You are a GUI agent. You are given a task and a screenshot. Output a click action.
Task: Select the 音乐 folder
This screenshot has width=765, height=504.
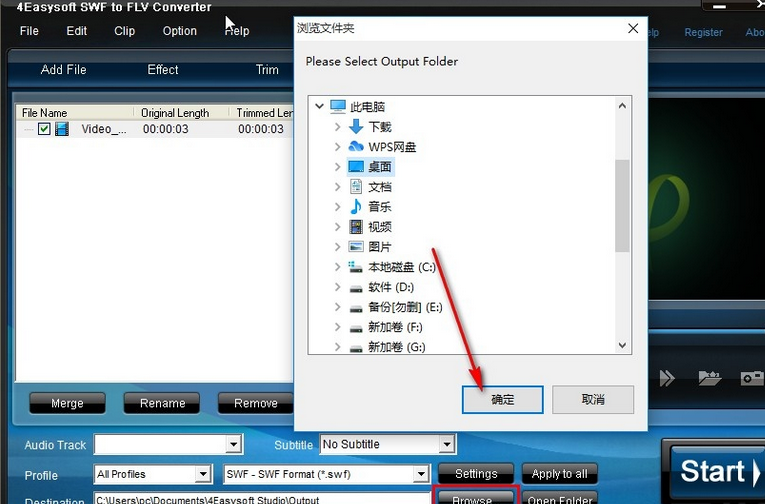pyautogui.click(x=380, y=207)
